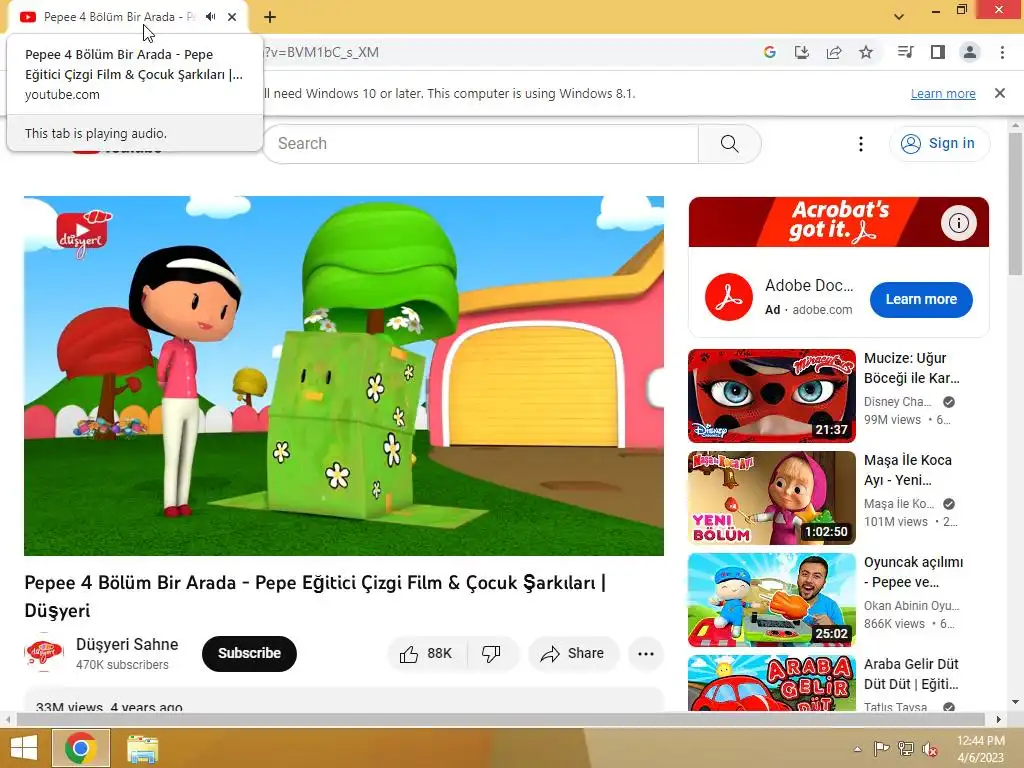Click the page vertical scrollbar thumb
Screen dimensions: 1024x768
[x=1015, y=204]
